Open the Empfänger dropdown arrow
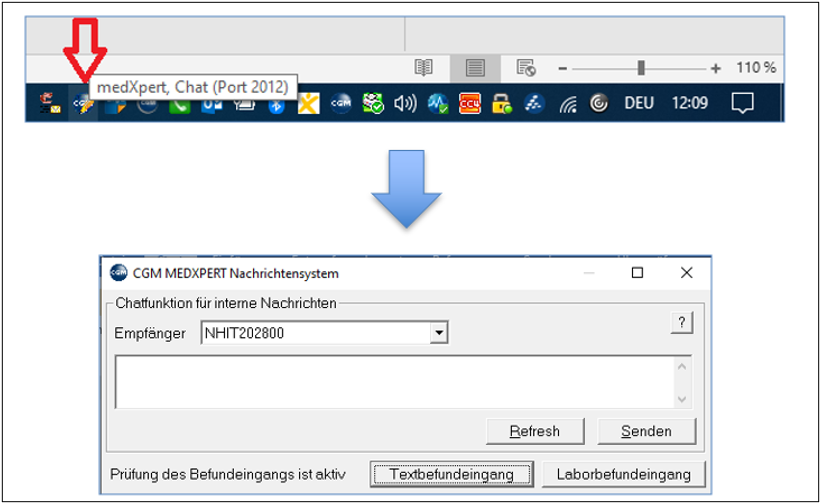 point(439,333)
